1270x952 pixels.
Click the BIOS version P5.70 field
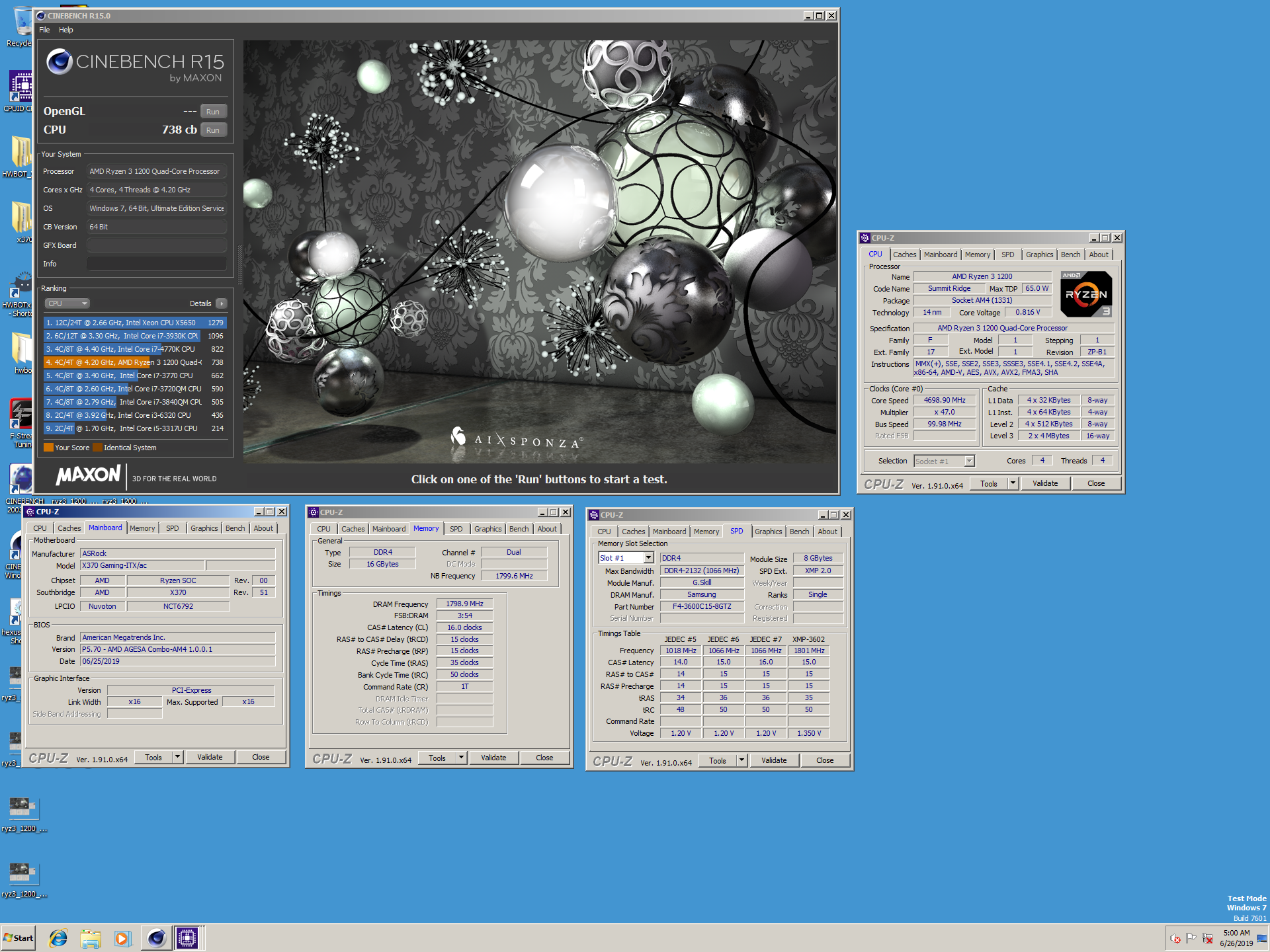(x=177, y=649)
